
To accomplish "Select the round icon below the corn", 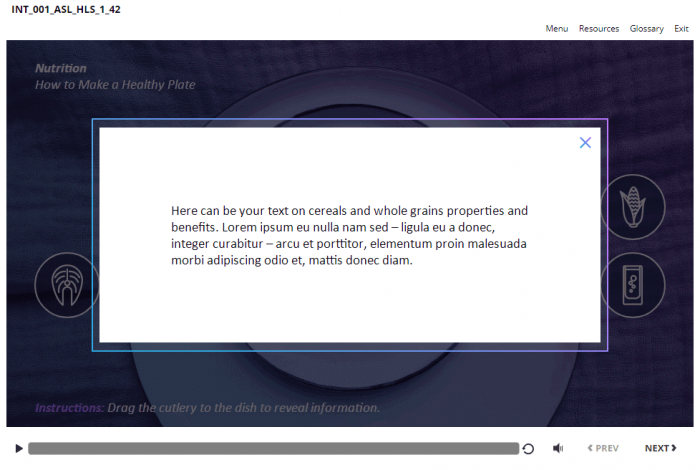I will [633, 285].
